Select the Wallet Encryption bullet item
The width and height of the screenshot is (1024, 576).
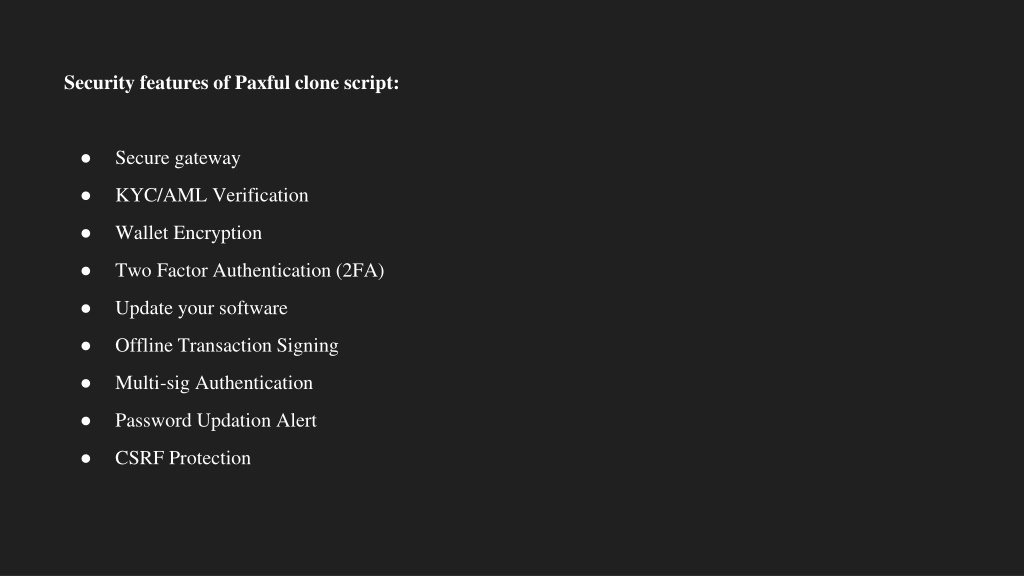[188, 233]
